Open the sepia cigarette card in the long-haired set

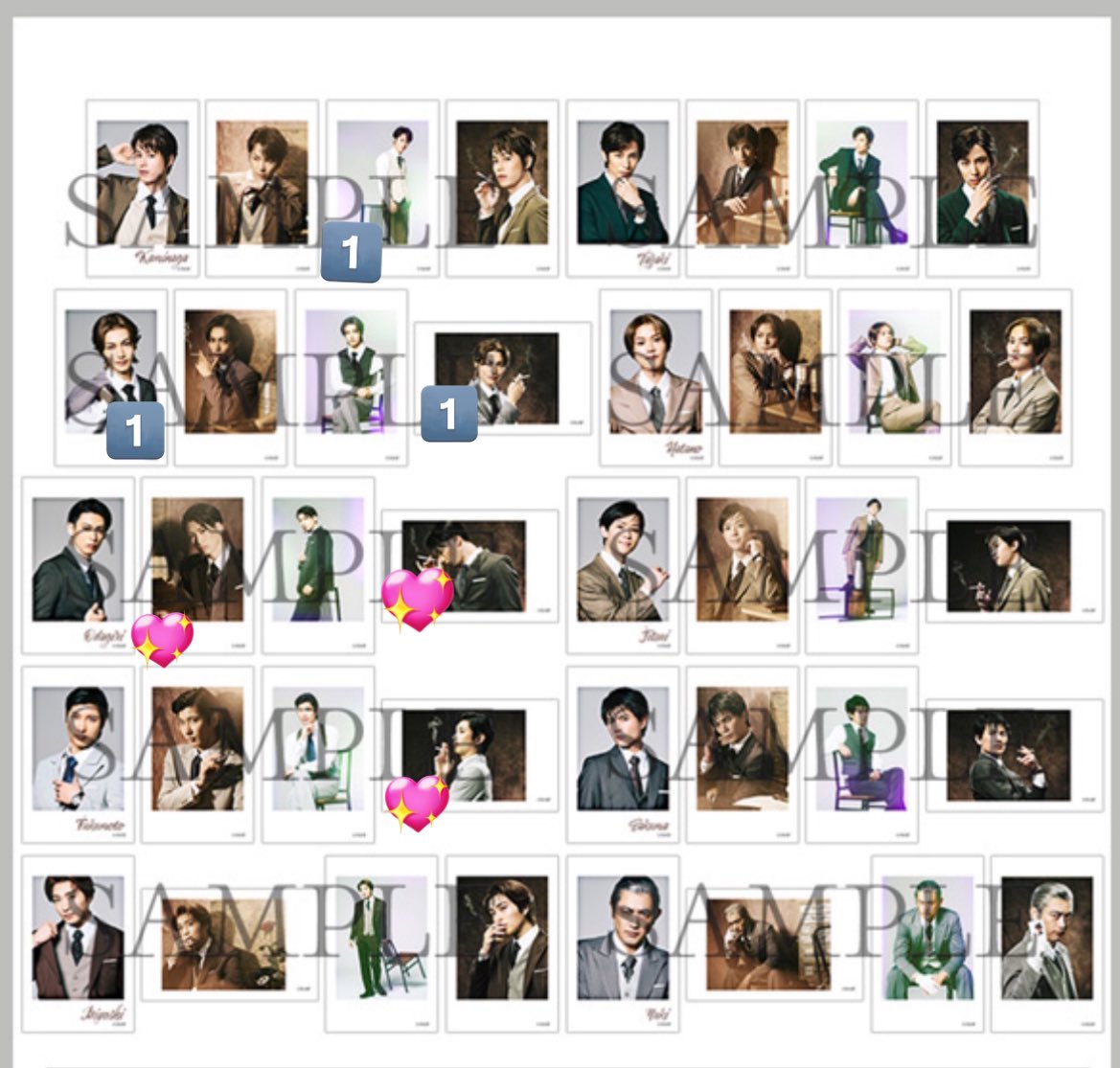231,377
